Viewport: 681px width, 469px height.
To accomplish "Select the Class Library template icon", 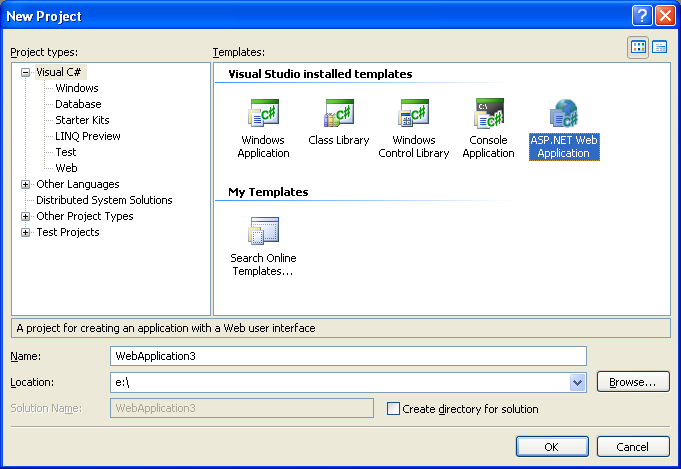I will click(x=339, y=113).
